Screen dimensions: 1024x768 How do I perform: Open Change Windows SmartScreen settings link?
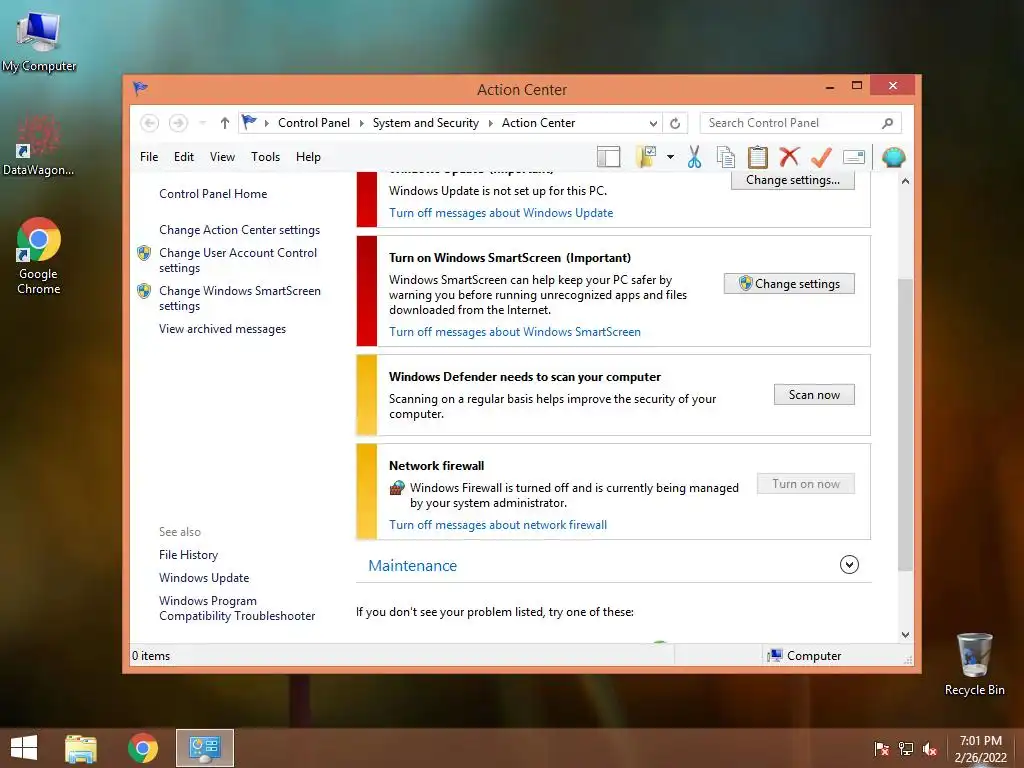240,298
